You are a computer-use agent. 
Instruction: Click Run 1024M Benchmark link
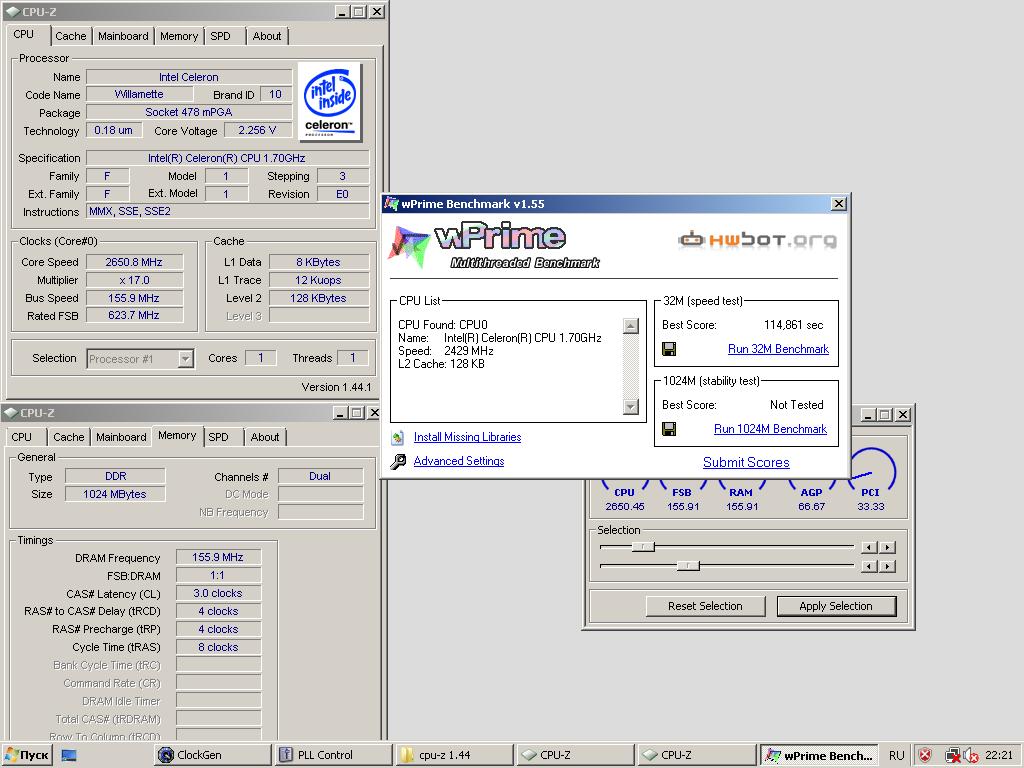[771, 429]
